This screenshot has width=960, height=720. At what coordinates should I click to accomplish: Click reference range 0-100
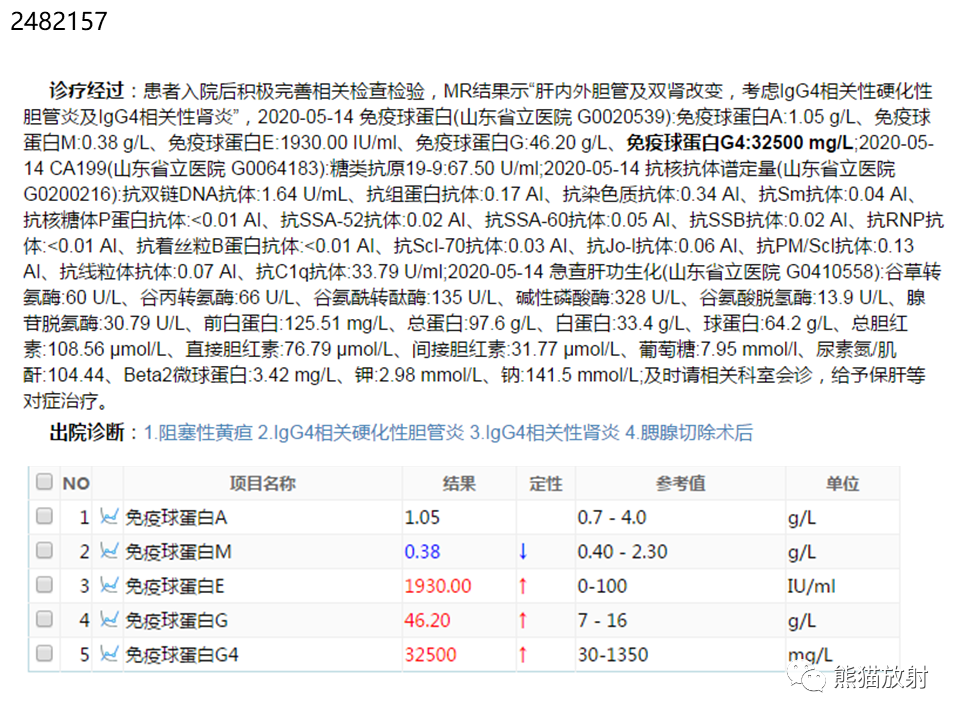tap(602, 586)
